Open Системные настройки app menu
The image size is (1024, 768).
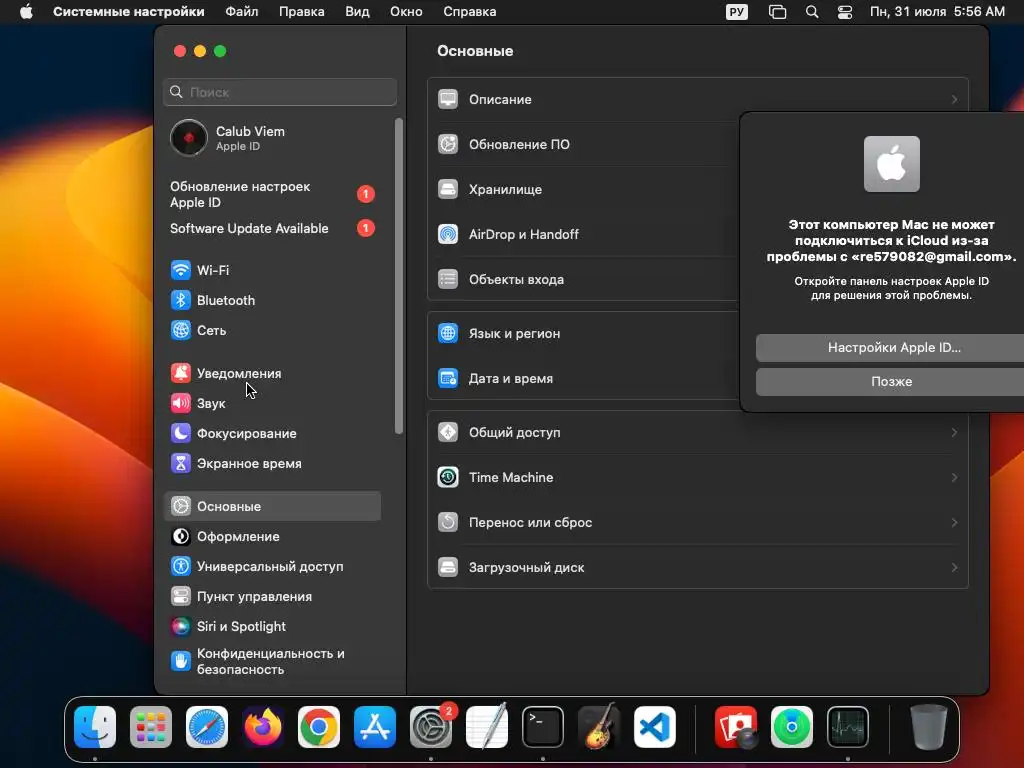point(129,12)
